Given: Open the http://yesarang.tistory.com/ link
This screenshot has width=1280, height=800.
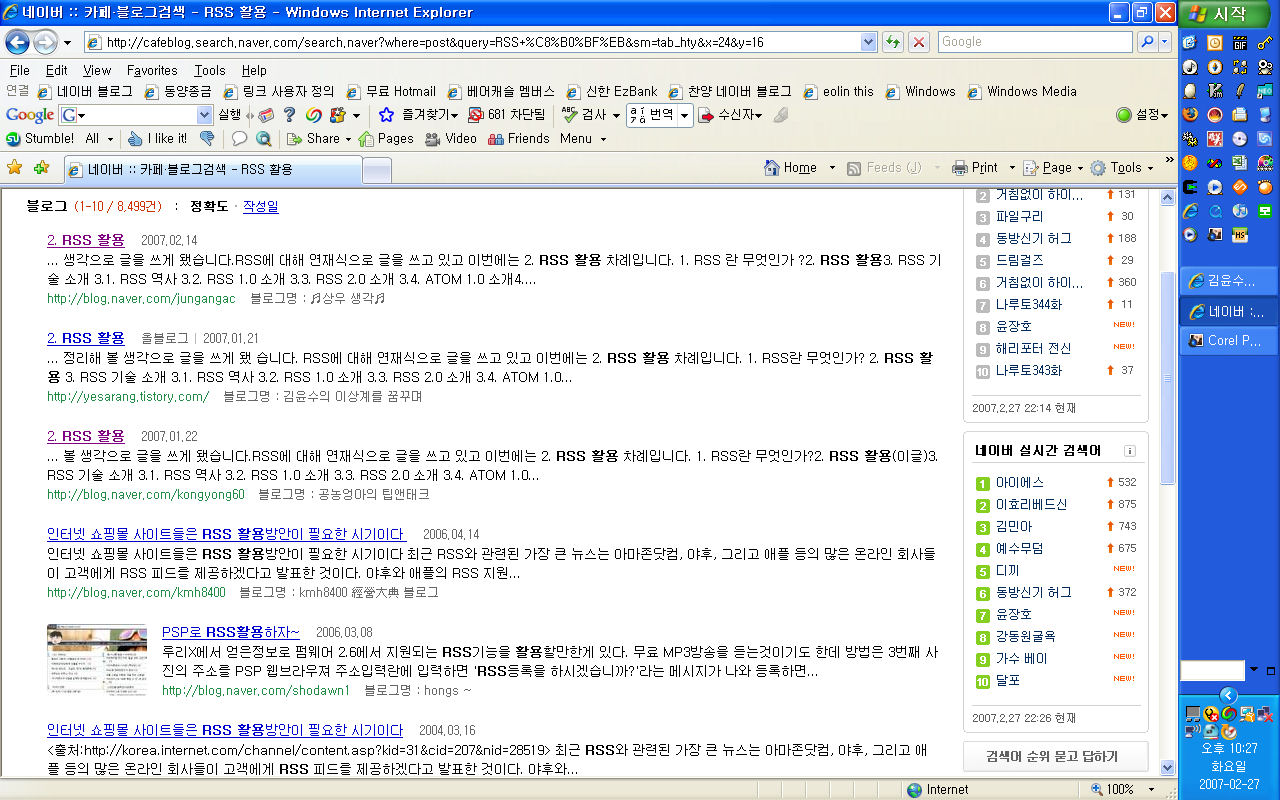Looking at the screenshot, I should coord(128,396).
